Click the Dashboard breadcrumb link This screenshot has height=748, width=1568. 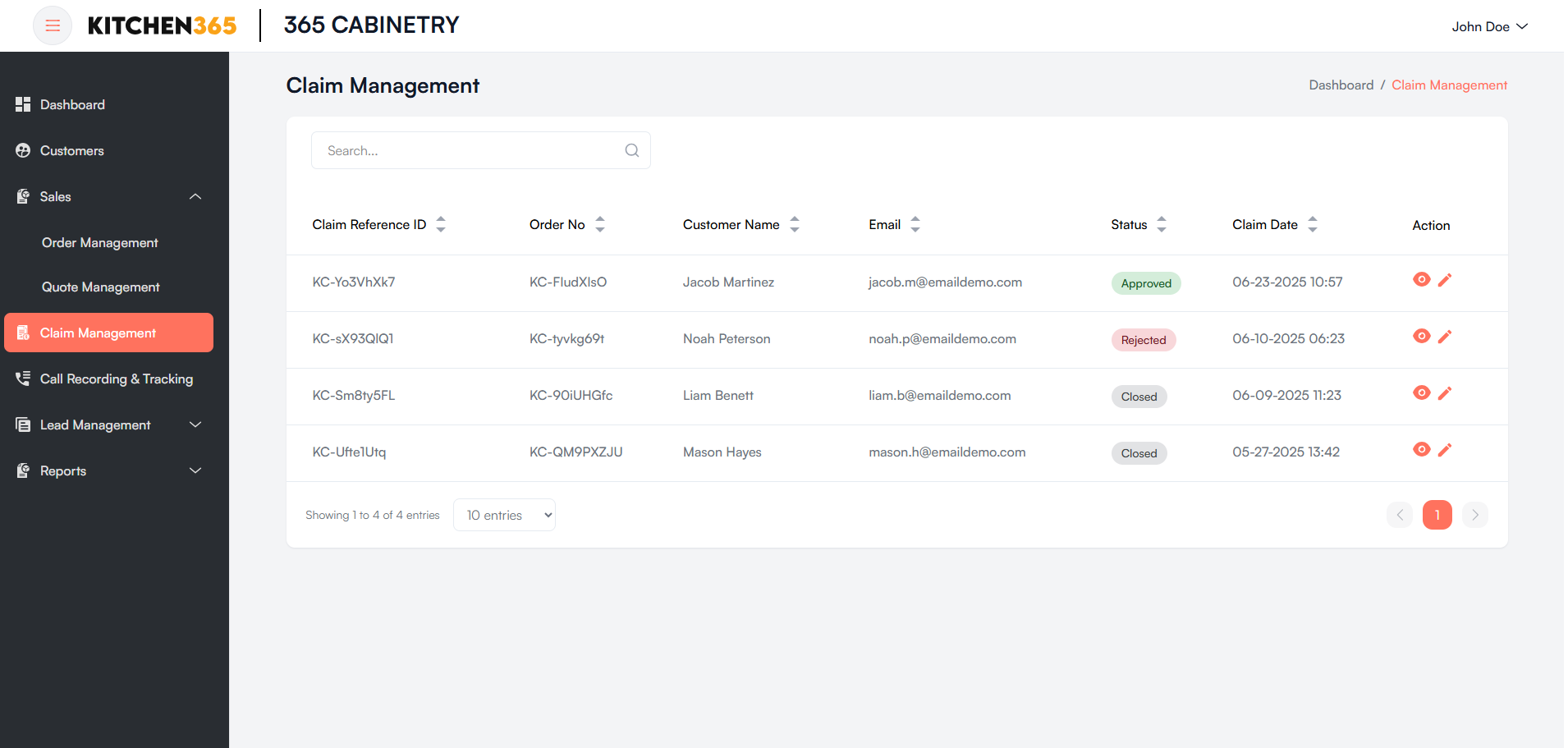1341,85
